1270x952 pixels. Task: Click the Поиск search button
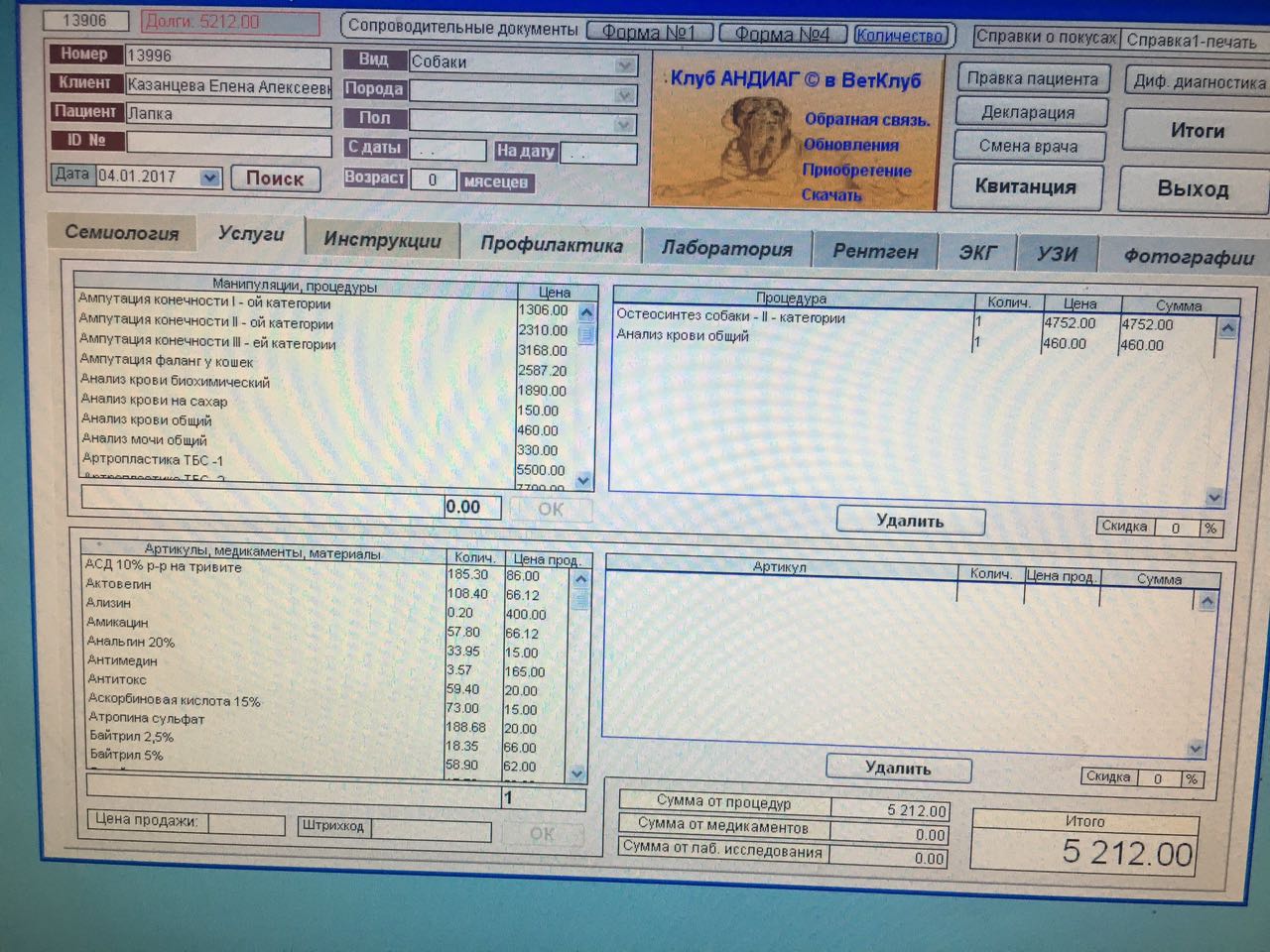coord(275,178)
